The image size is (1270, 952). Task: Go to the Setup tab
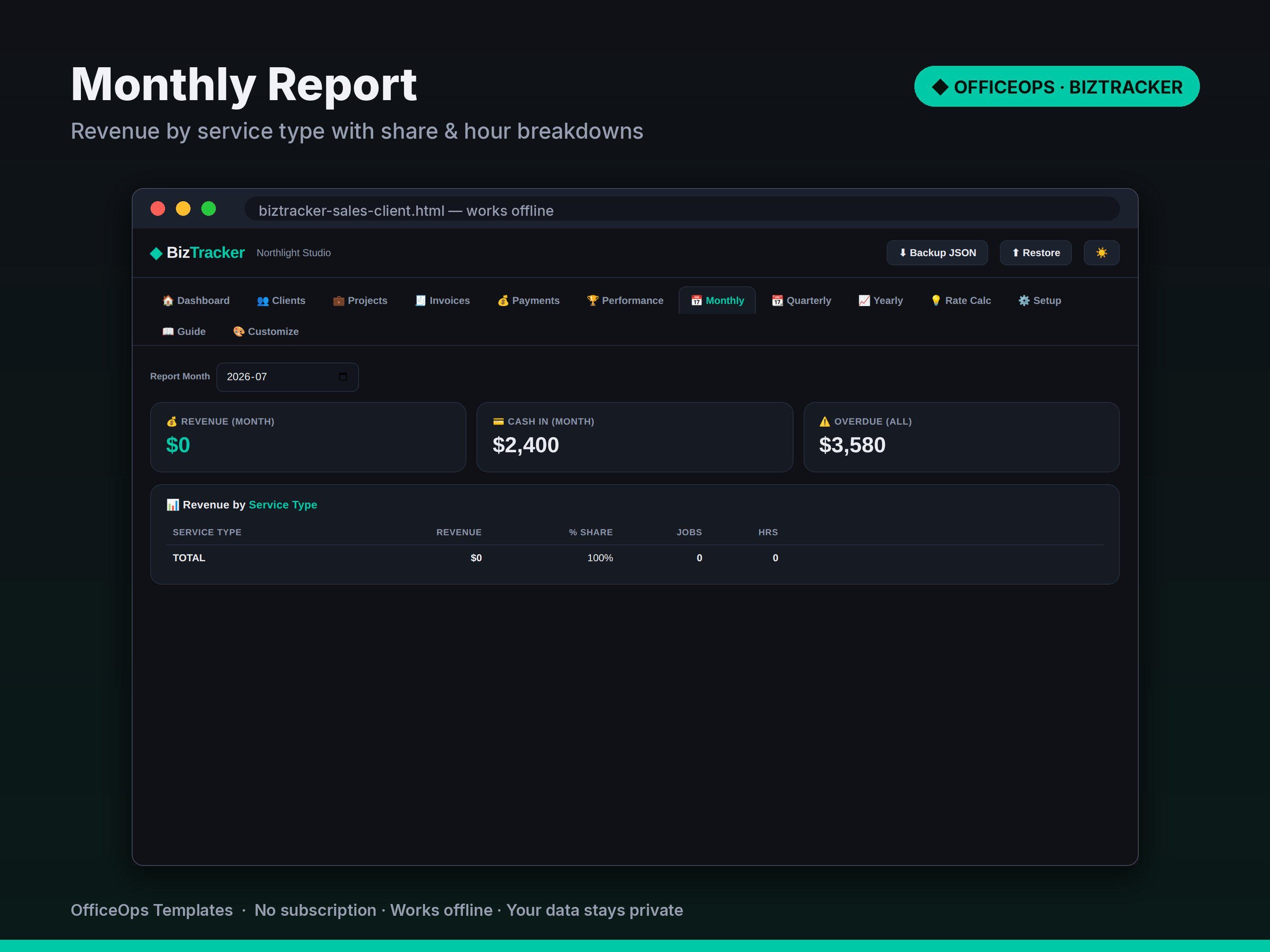[1039, 300]
